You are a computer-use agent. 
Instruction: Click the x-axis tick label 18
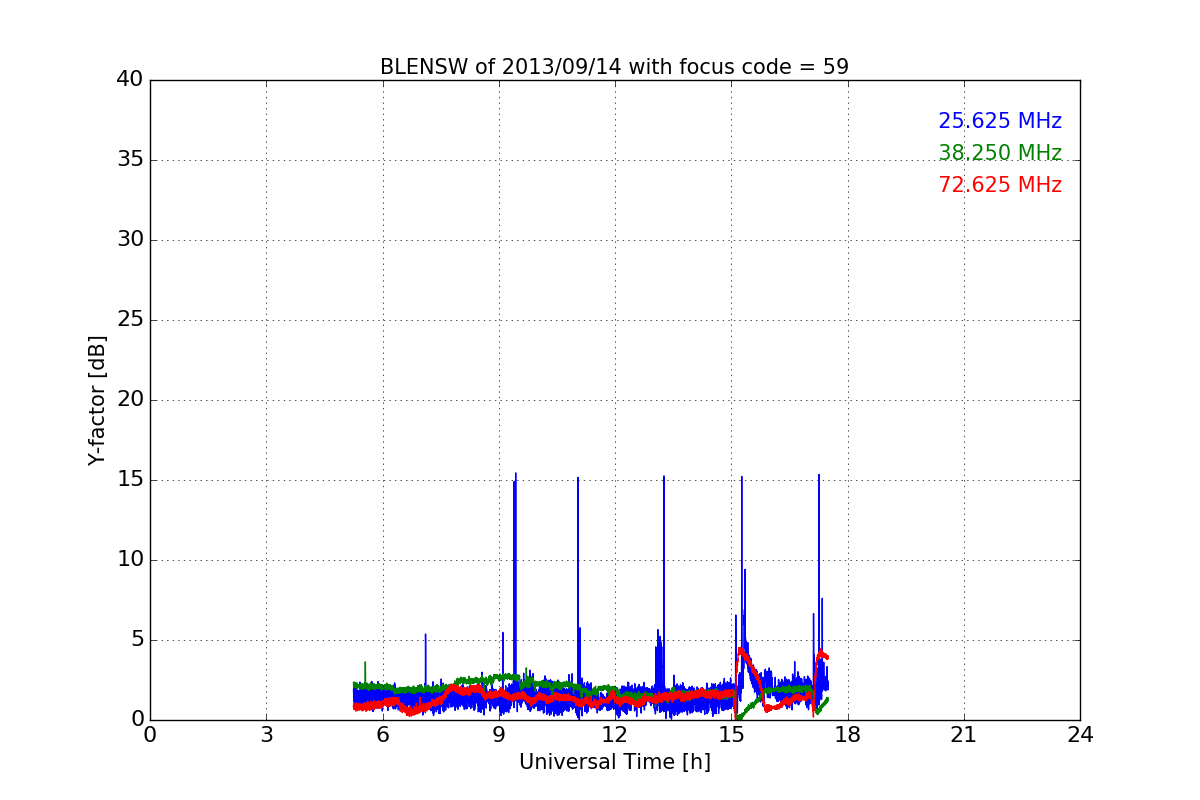coord(847,735)
